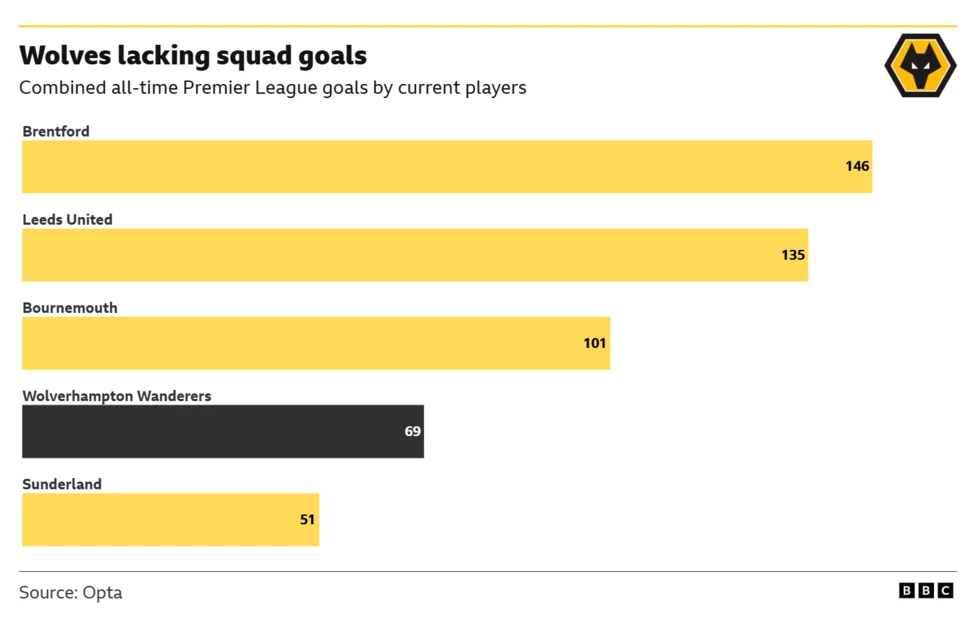Click the 135 goals value

(x=793, y=255)
